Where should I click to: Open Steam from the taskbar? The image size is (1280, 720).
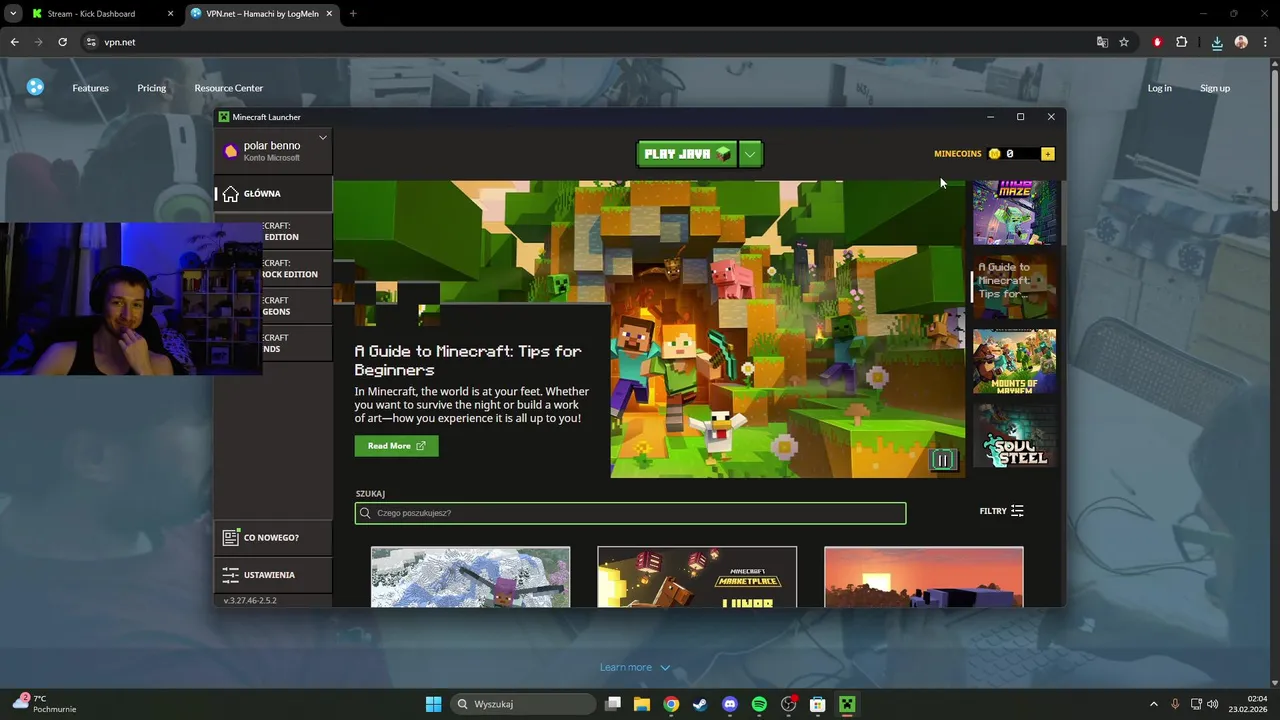700,704
